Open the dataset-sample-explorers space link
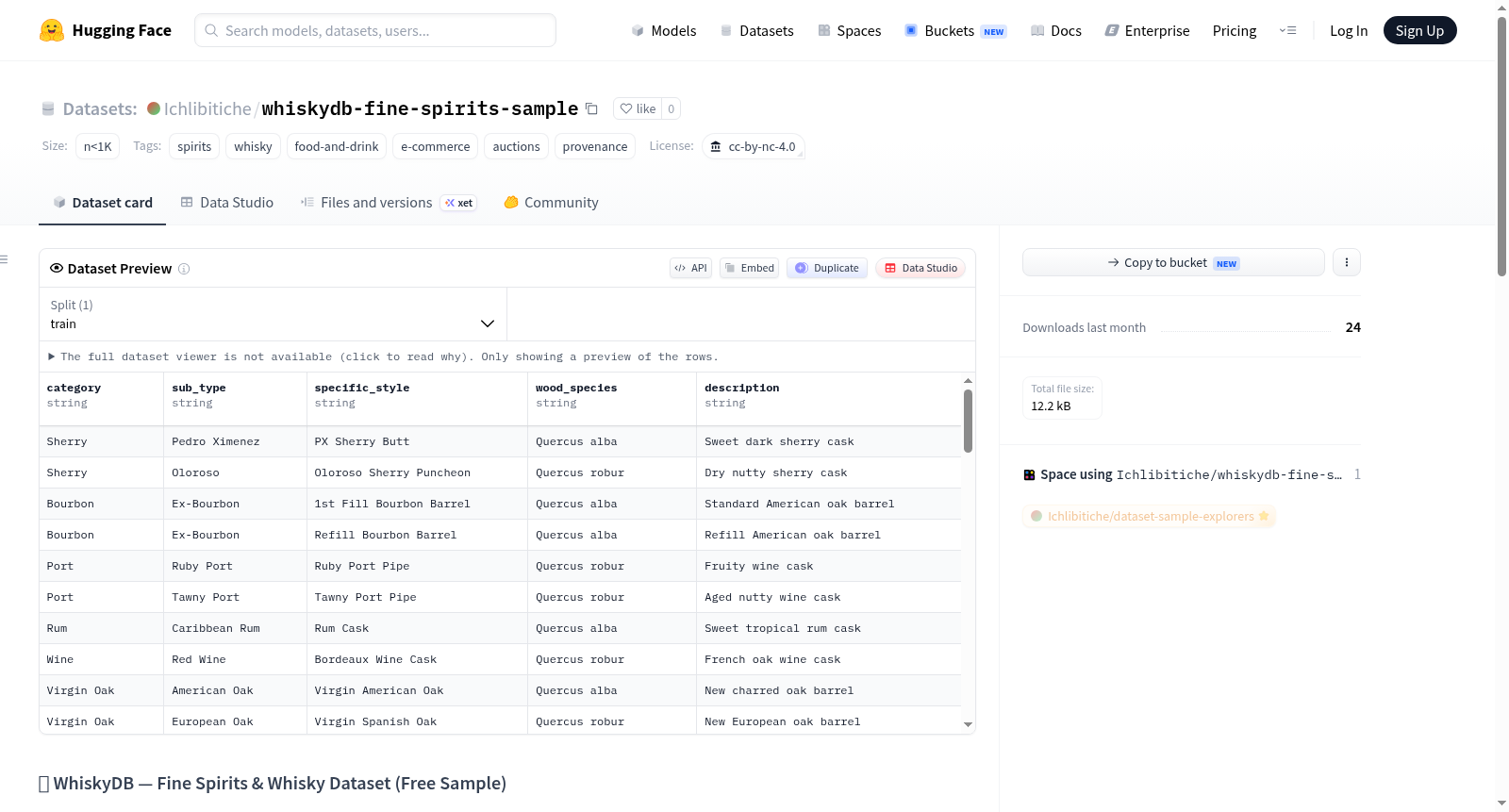1509x812 pixels. (x=1149, y=516)
